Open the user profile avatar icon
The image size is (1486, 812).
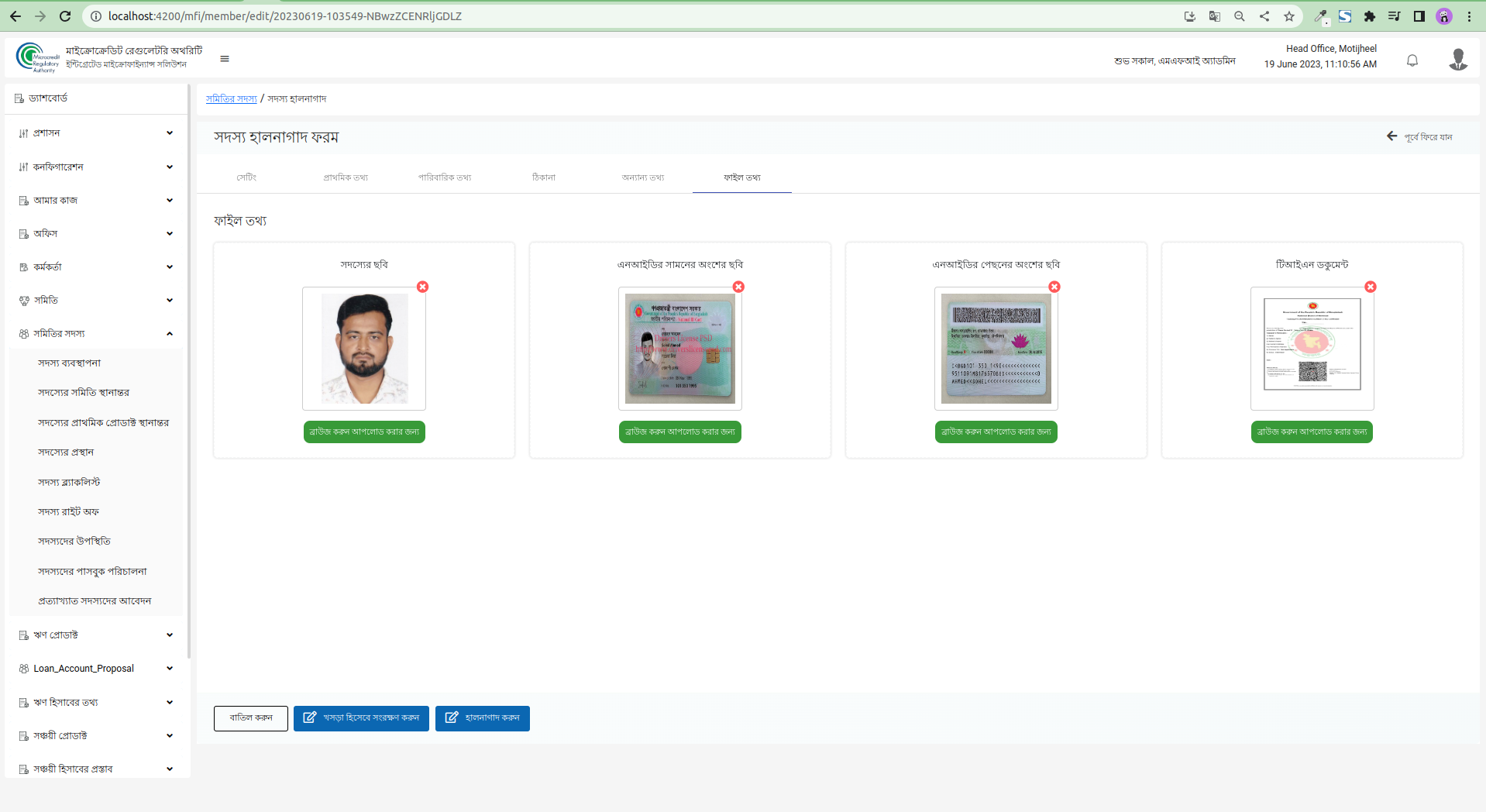coord(1458,59)
